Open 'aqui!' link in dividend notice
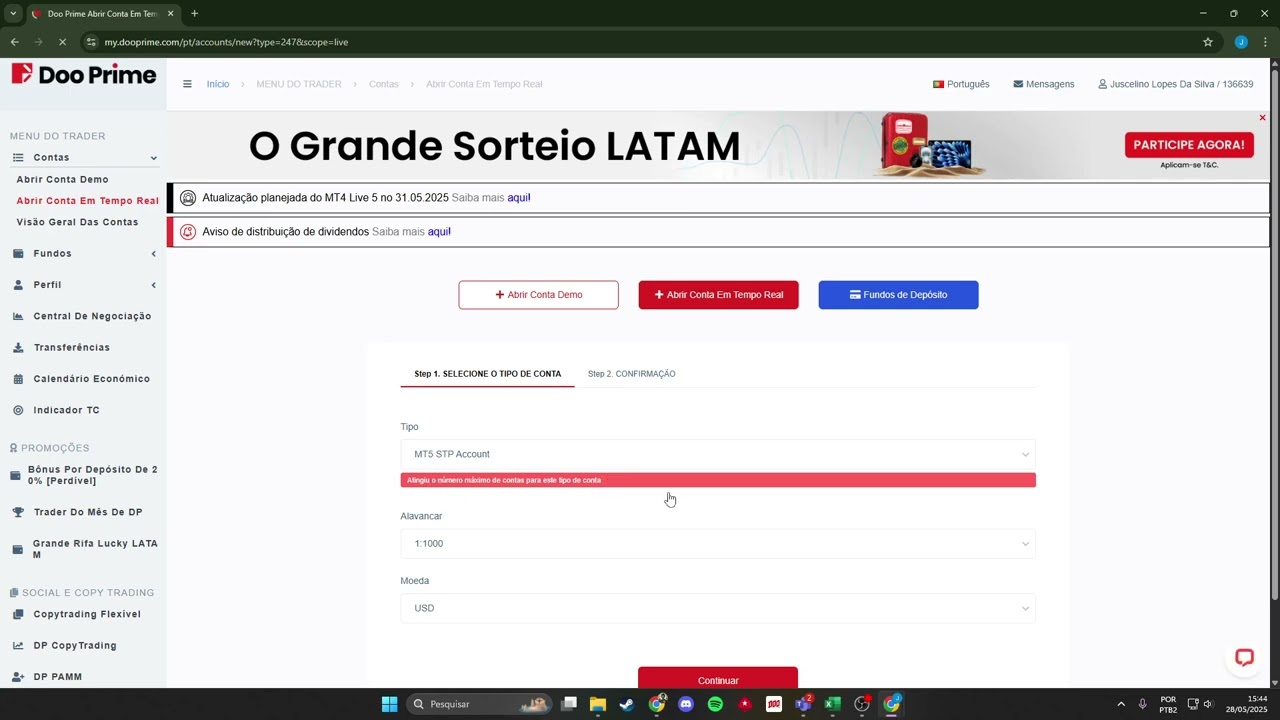Screen dimensions: 1280x720 pos(439,232)
